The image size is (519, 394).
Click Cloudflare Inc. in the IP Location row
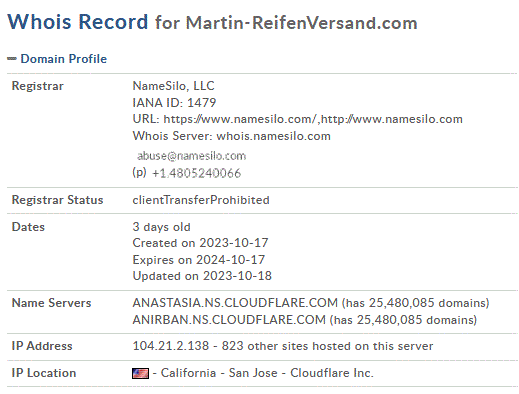pos(332,373)
